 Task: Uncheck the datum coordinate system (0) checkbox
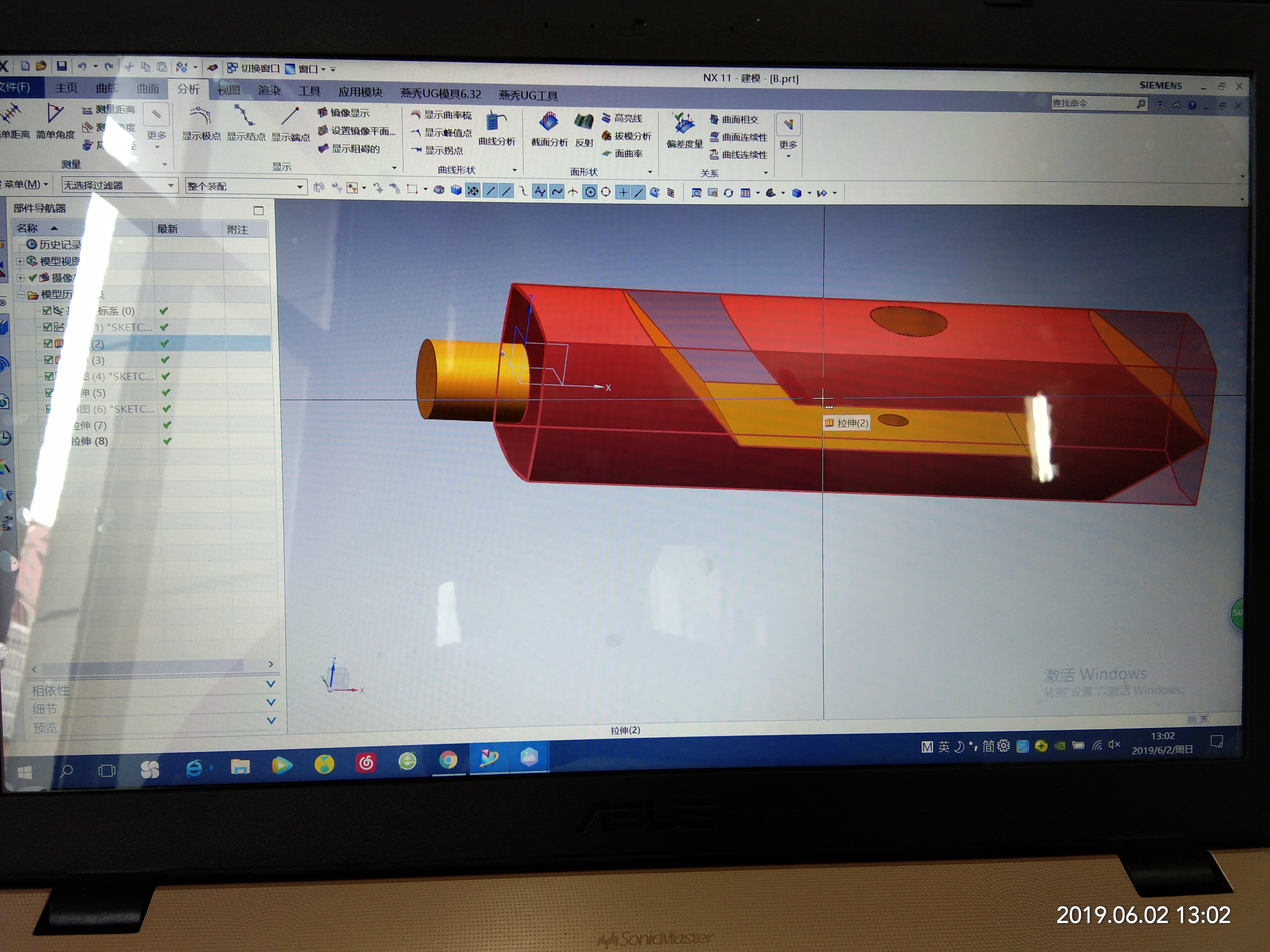click(x=47, y=310)
